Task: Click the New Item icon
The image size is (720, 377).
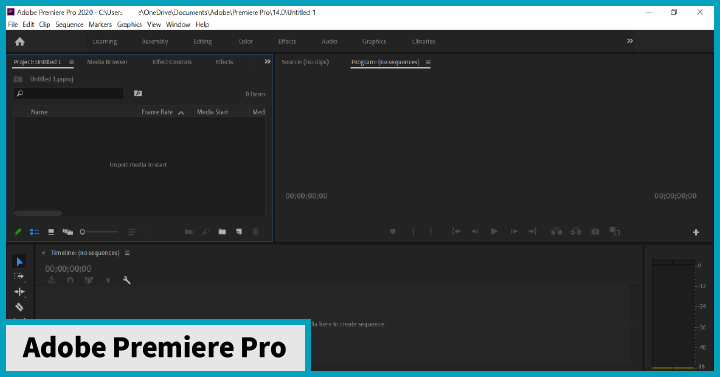Action: click(x=239, y=232)
